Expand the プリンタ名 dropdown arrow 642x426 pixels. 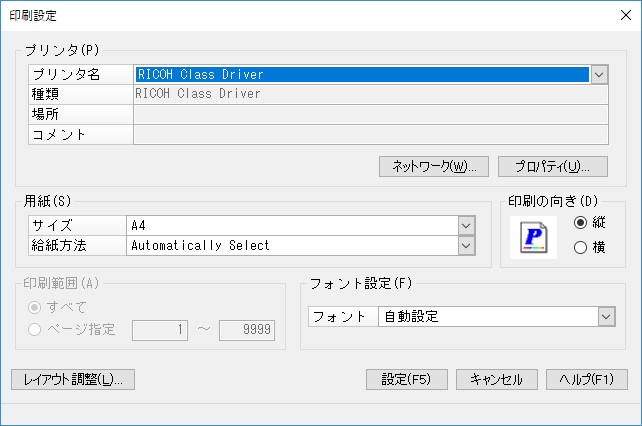(x=599, y=75)
